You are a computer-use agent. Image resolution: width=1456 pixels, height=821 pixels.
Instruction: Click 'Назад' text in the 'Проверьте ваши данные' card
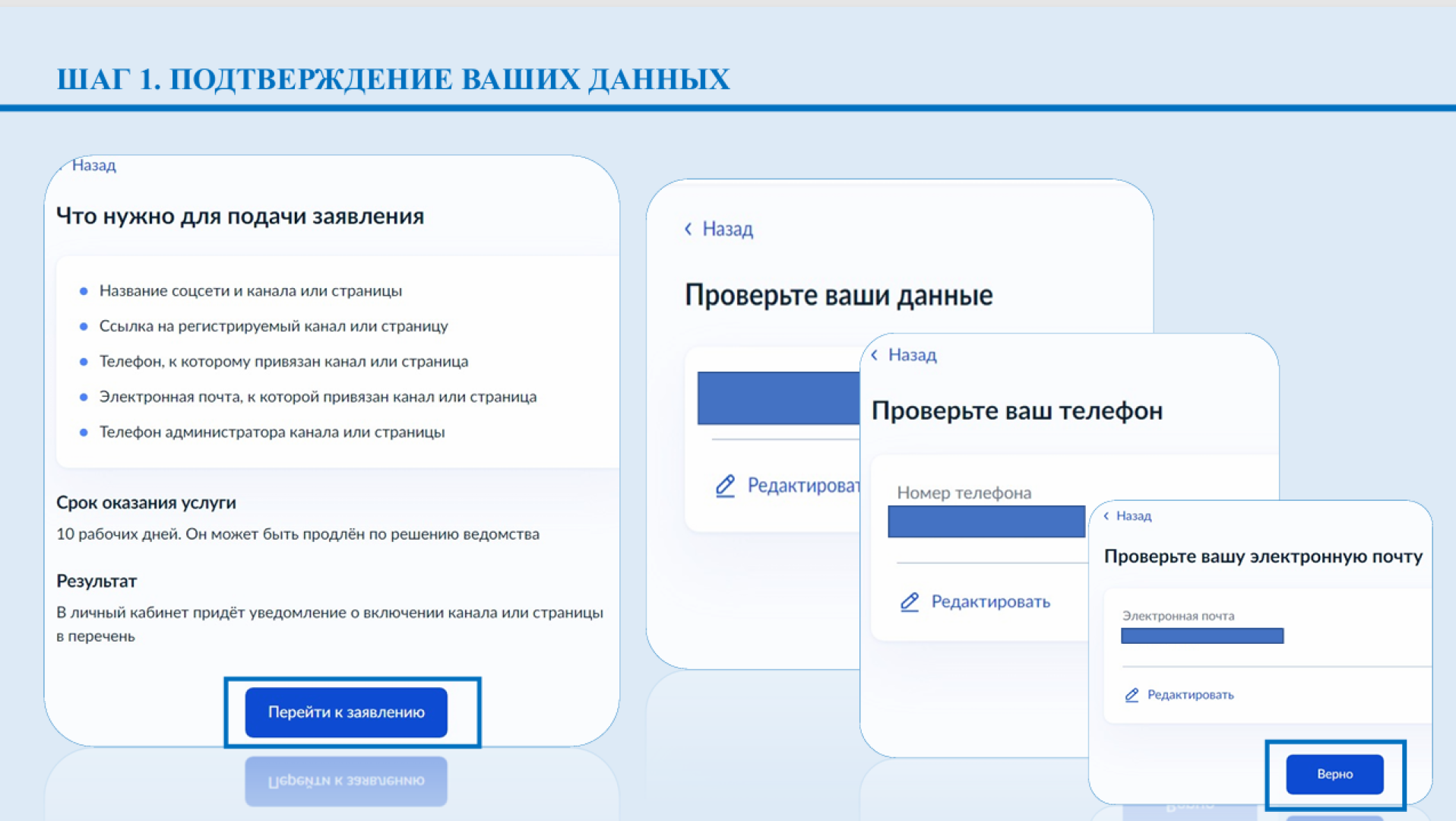pos(727,229)
